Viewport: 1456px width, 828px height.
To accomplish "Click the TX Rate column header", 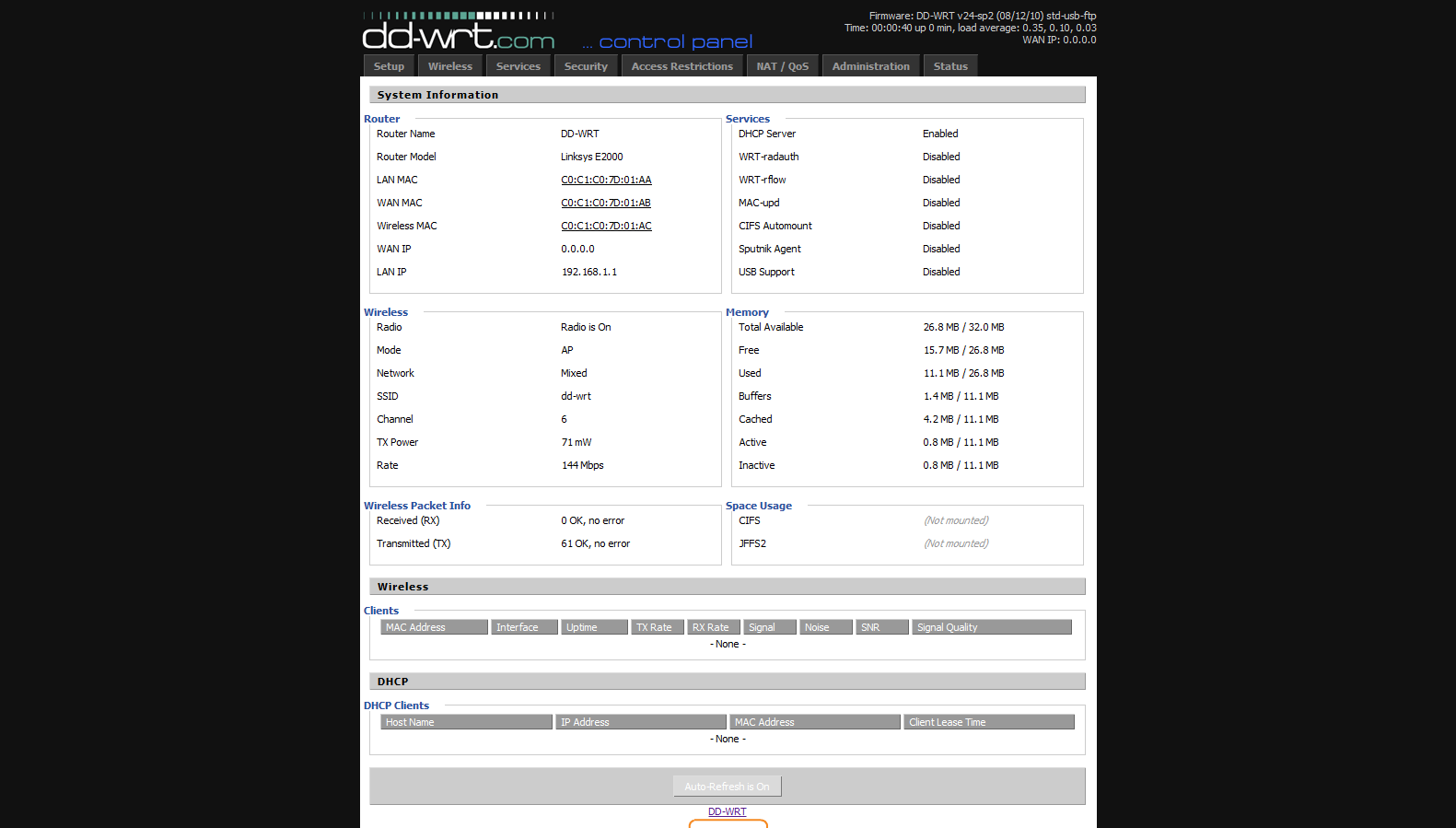I will point(658,627).
